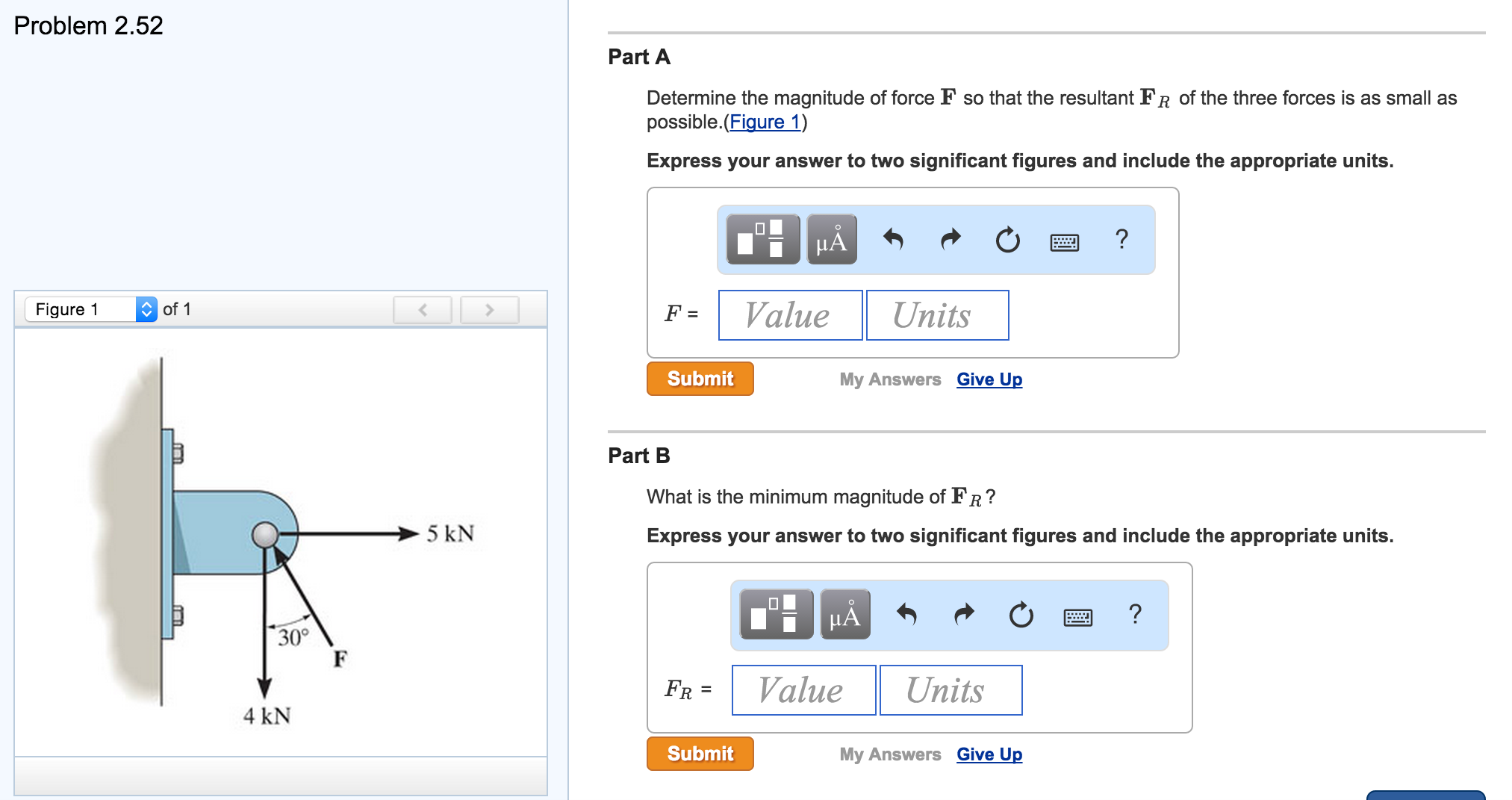Image resolution: width=1512 pixels, height=800 pixels.
Task: Reset the Part B answer with the refresh icon
Action: (x=1021, y=615)
